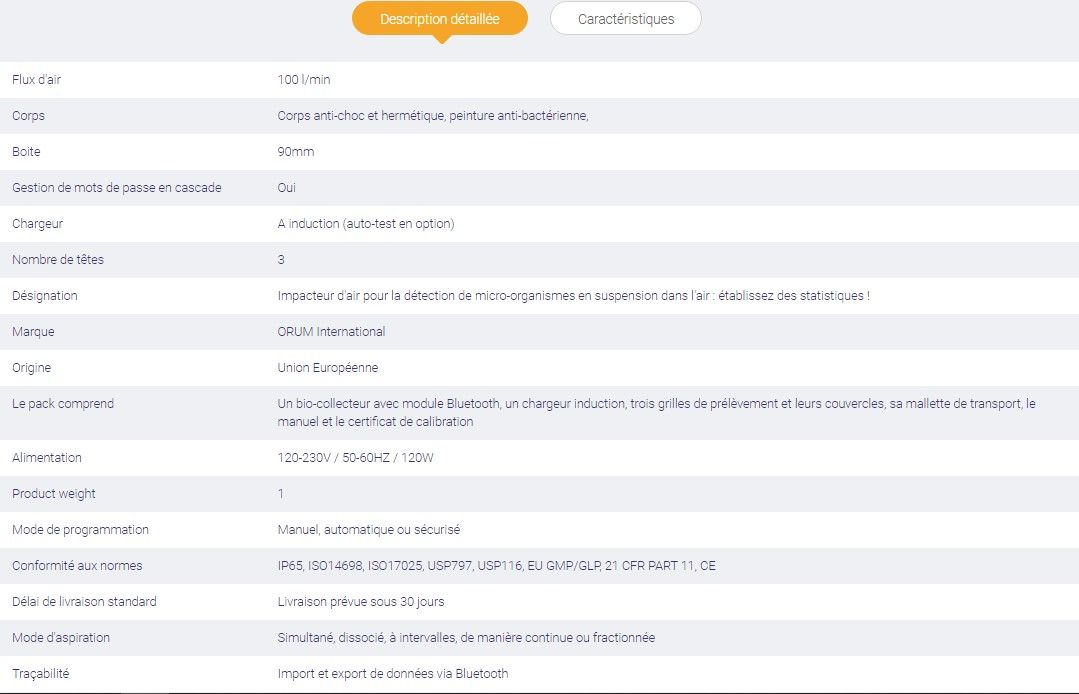Click the Désignation impacteur d'air description
The width and height of the screenshot is (1079, 694).
573,296
